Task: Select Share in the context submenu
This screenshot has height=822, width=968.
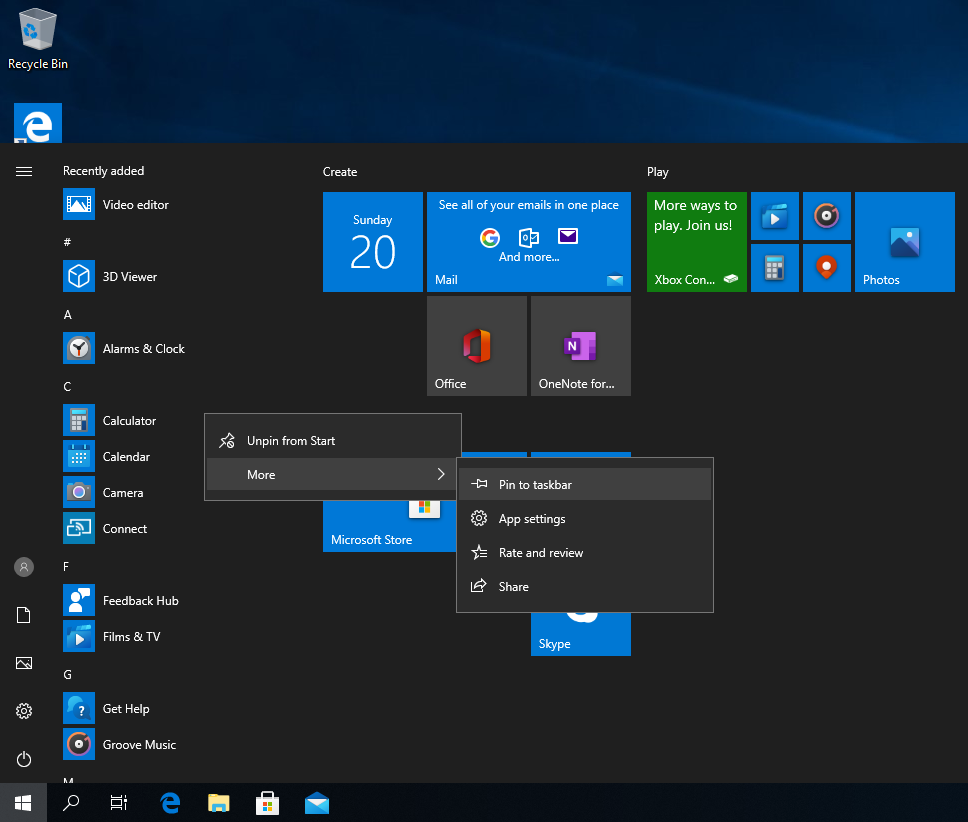Action: [585, 586]
